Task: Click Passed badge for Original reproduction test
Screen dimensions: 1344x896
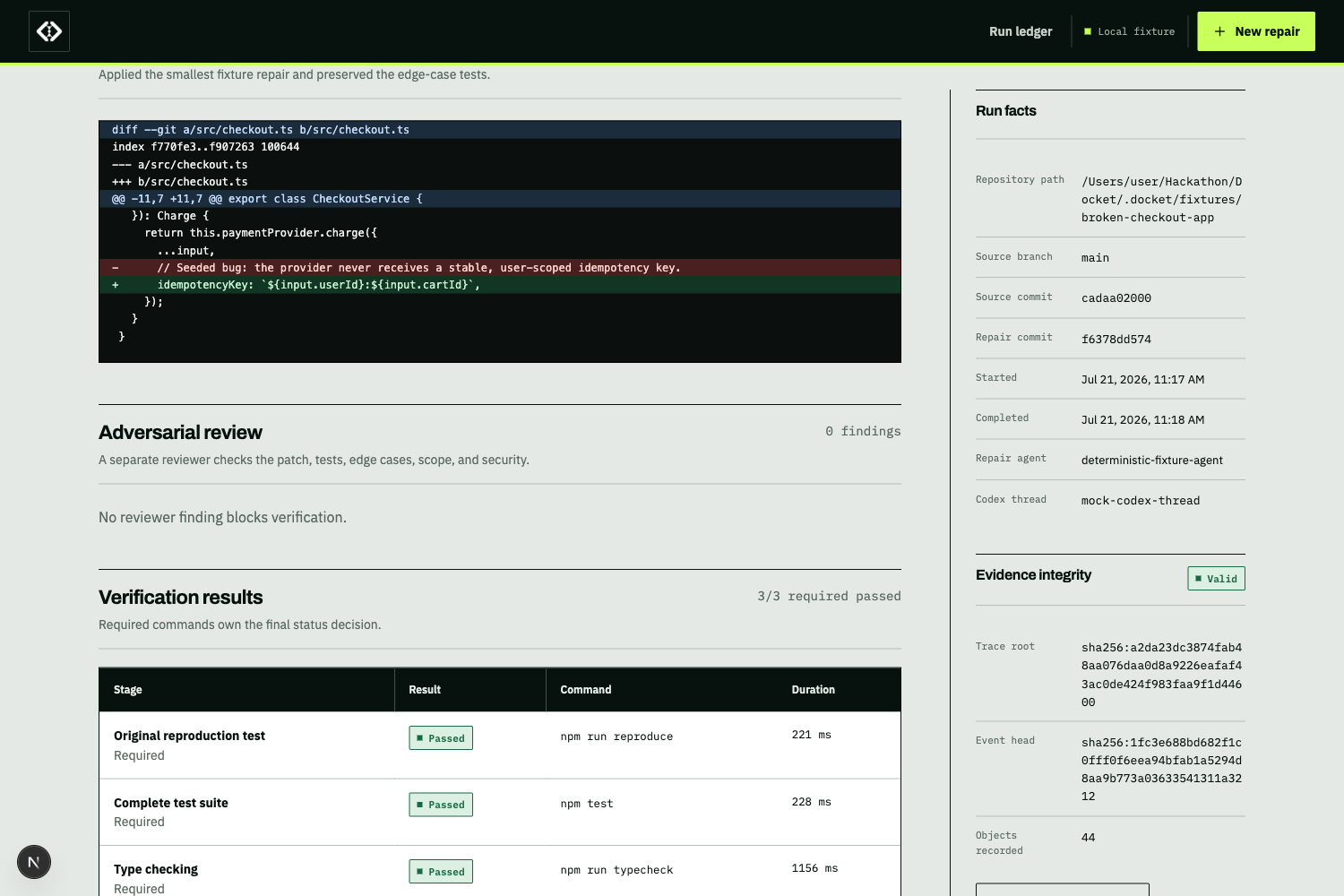Action: pos(441,738)
